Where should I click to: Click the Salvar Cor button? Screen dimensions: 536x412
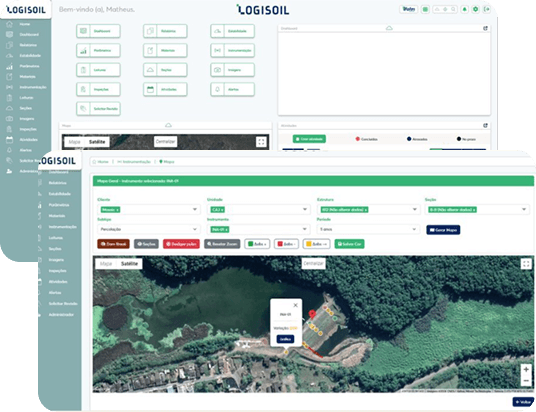coord(349,244)
